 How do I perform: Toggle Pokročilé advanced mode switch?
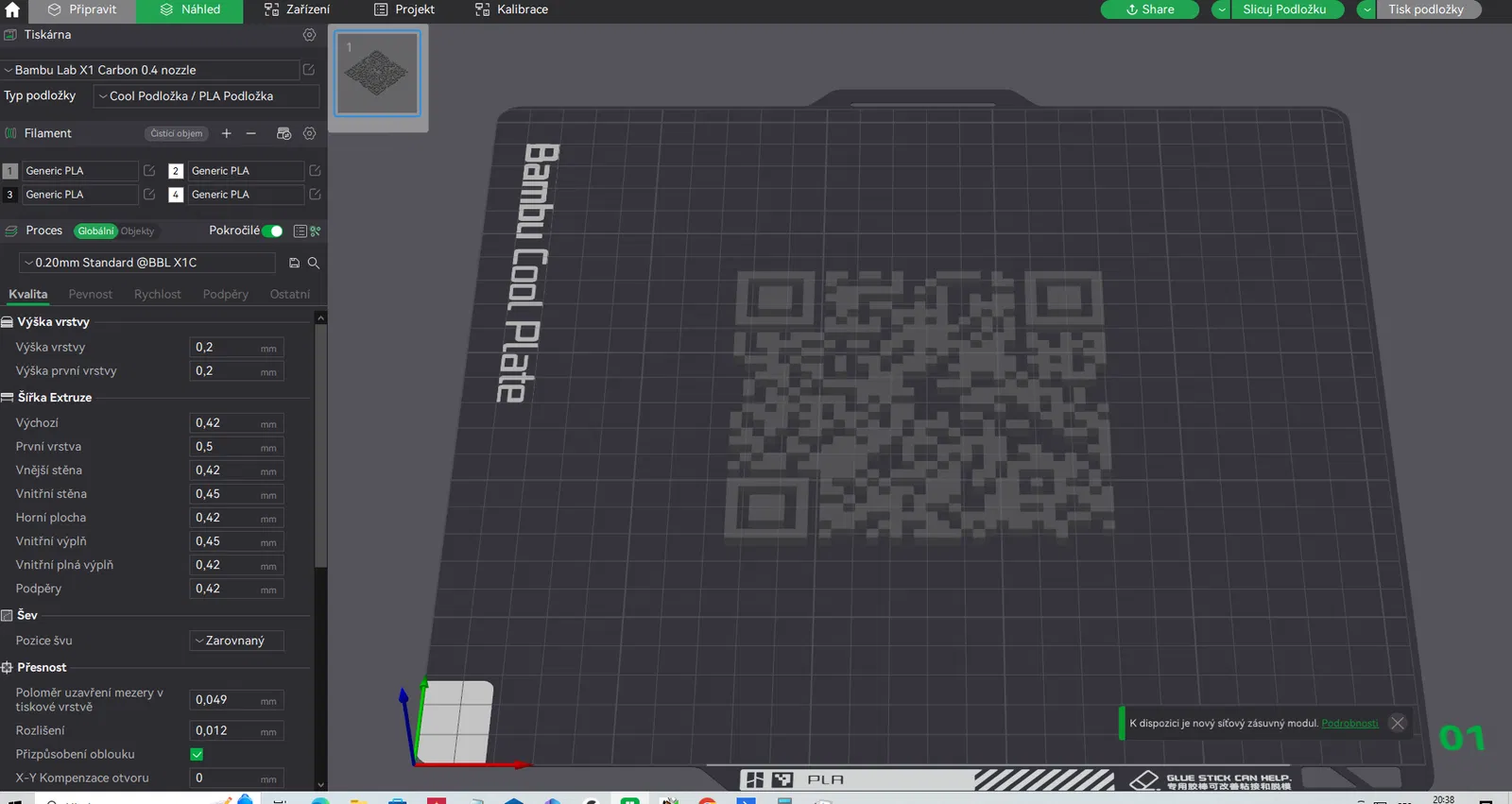[x=273, y=231]
